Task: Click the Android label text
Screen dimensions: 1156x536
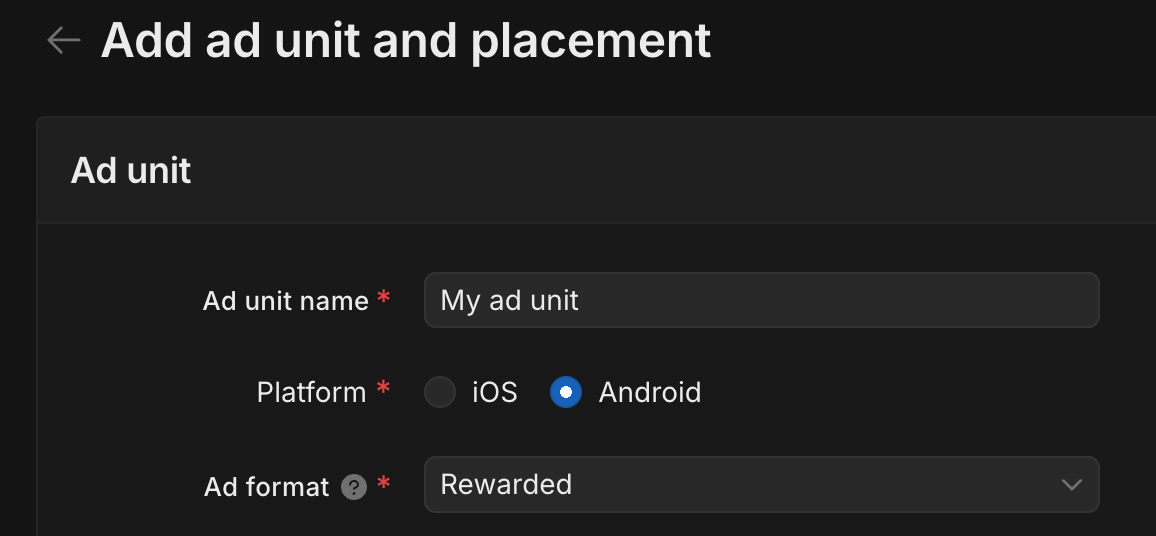Action: (649, 392)
